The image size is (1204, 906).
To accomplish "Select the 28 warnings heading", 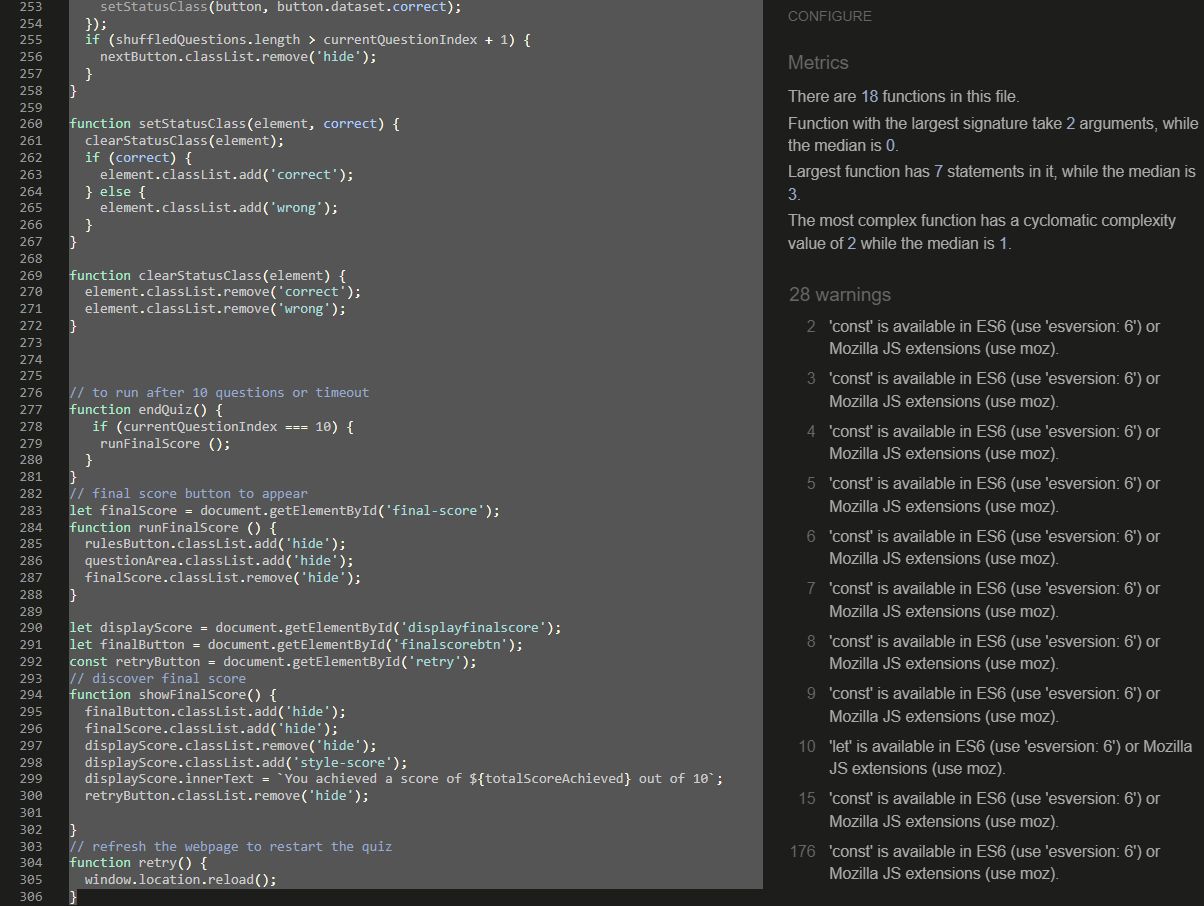I will 839,294.
